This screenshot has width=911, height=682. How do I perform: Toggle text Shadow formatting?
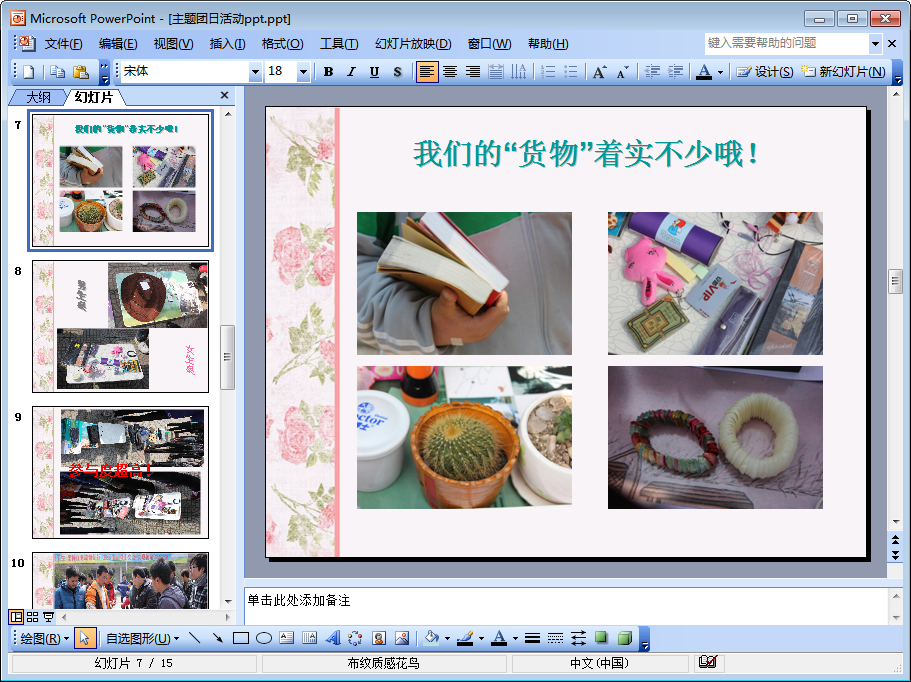tap(397, 71)
